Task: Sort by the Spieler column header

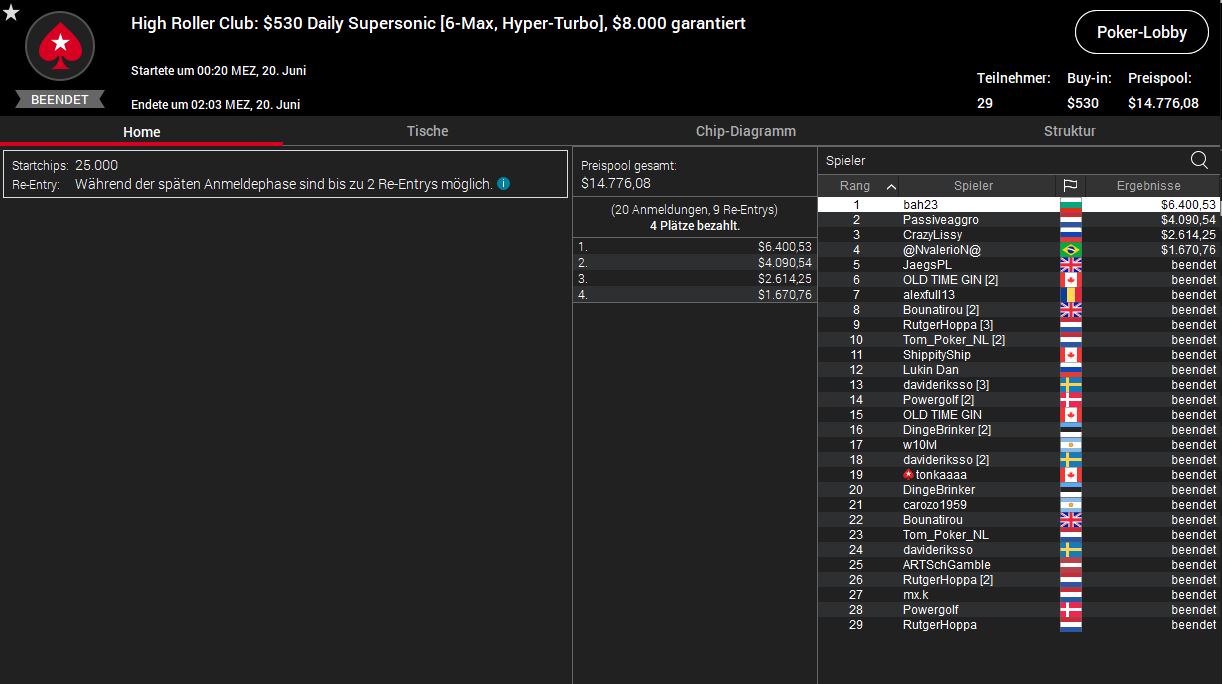Action: 973,186
